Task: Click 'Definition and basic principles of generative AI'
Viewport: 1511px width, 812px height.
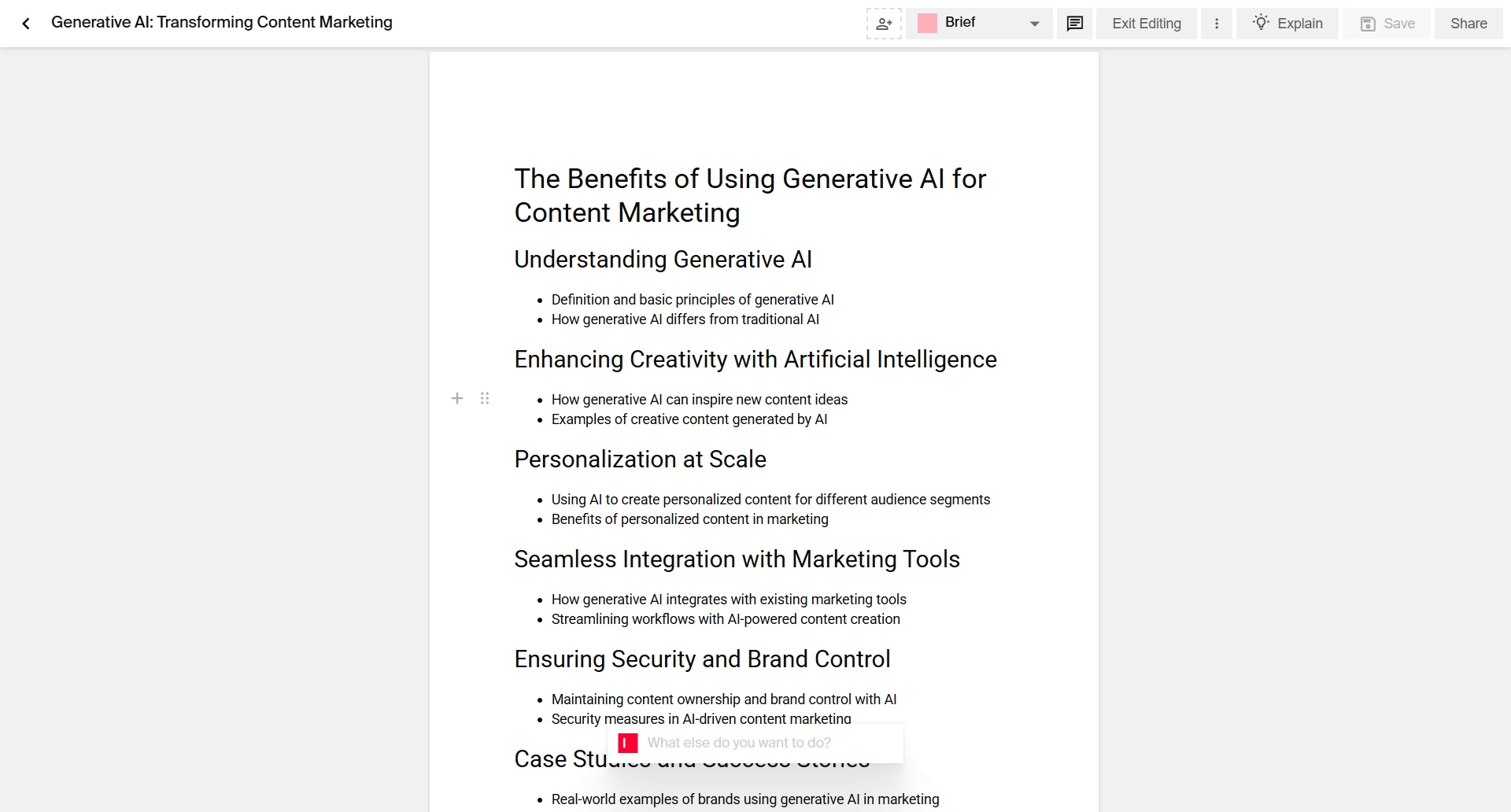Action: pos(693,300)
